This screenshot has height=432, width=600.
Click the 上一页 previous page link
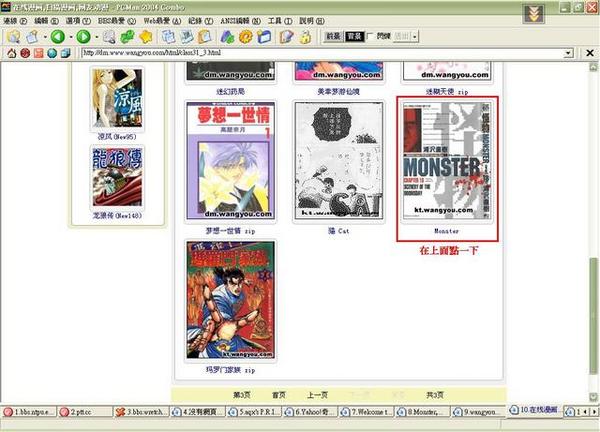click(x=317, y=395)
